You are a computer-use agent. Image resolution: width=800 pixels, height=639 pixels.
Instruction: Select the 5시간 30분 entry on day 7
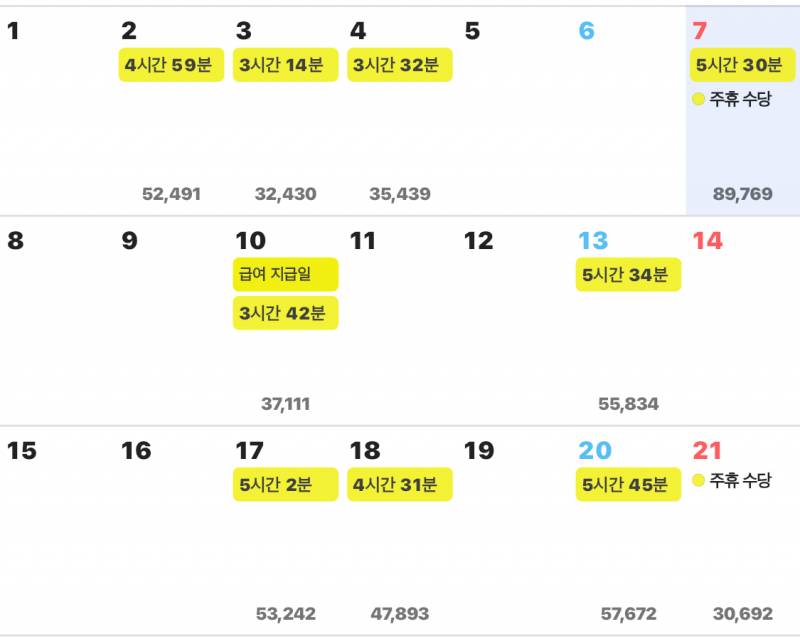click(742, 65)
